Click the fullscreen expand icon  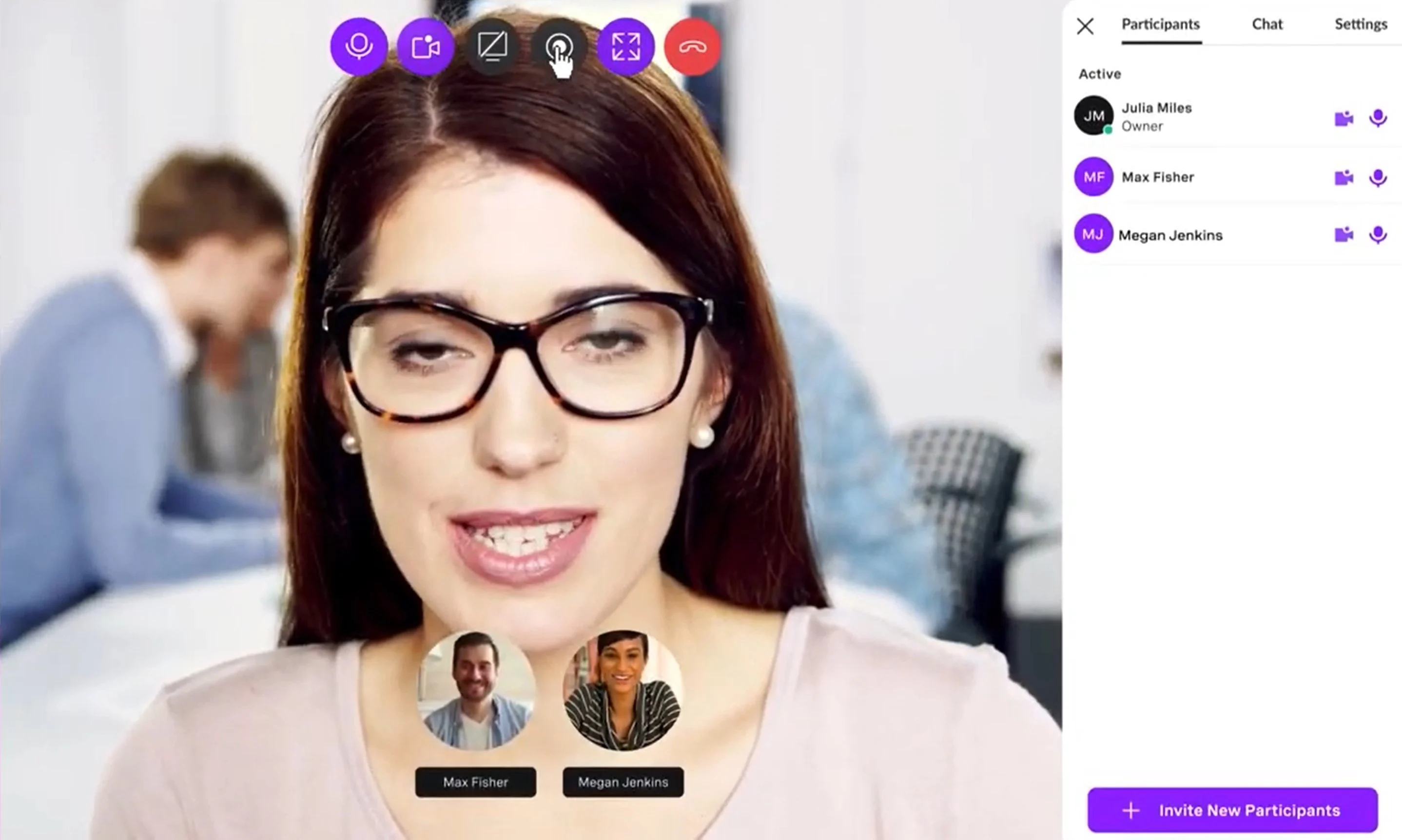tap(625, 46)
